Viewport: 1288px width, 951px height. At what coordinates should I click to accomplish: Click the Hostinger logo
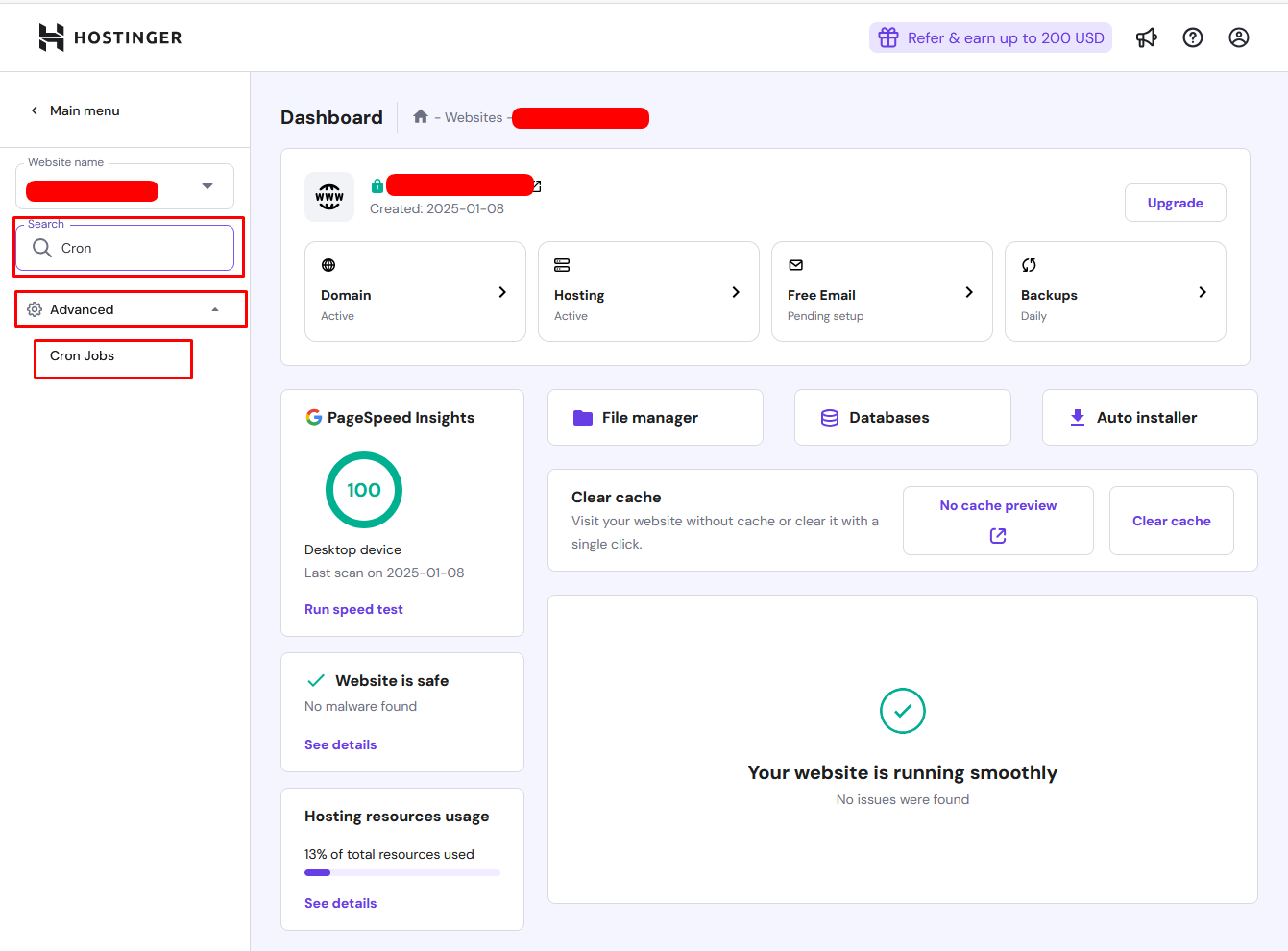(x=110, y=37)
